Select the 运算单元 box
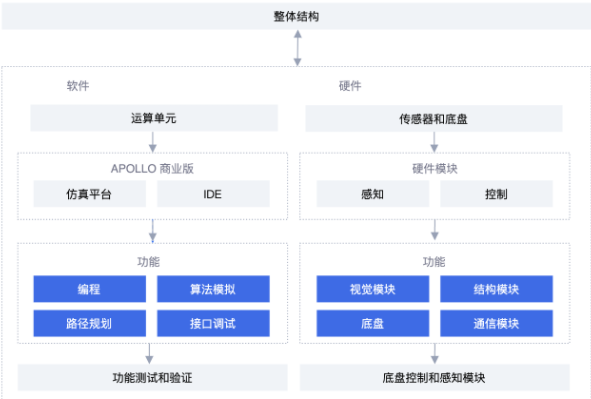Image resolution: width=591 pixels, height=399 pixels. tap(154, 118)
